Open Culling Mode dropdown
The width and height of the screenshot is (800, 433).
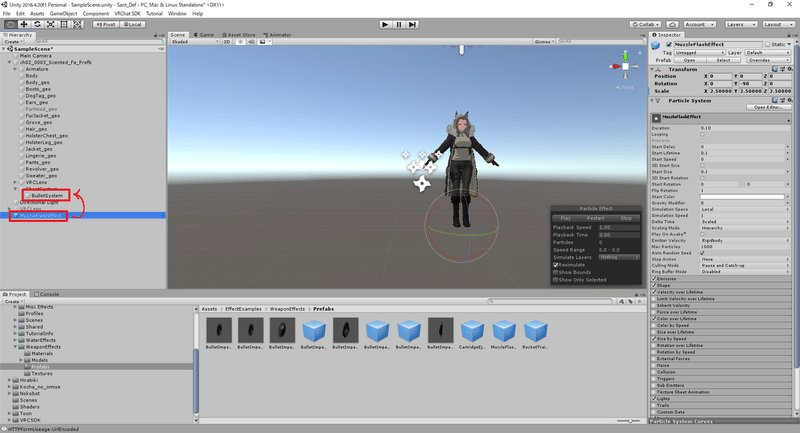(x=745, y=265)
